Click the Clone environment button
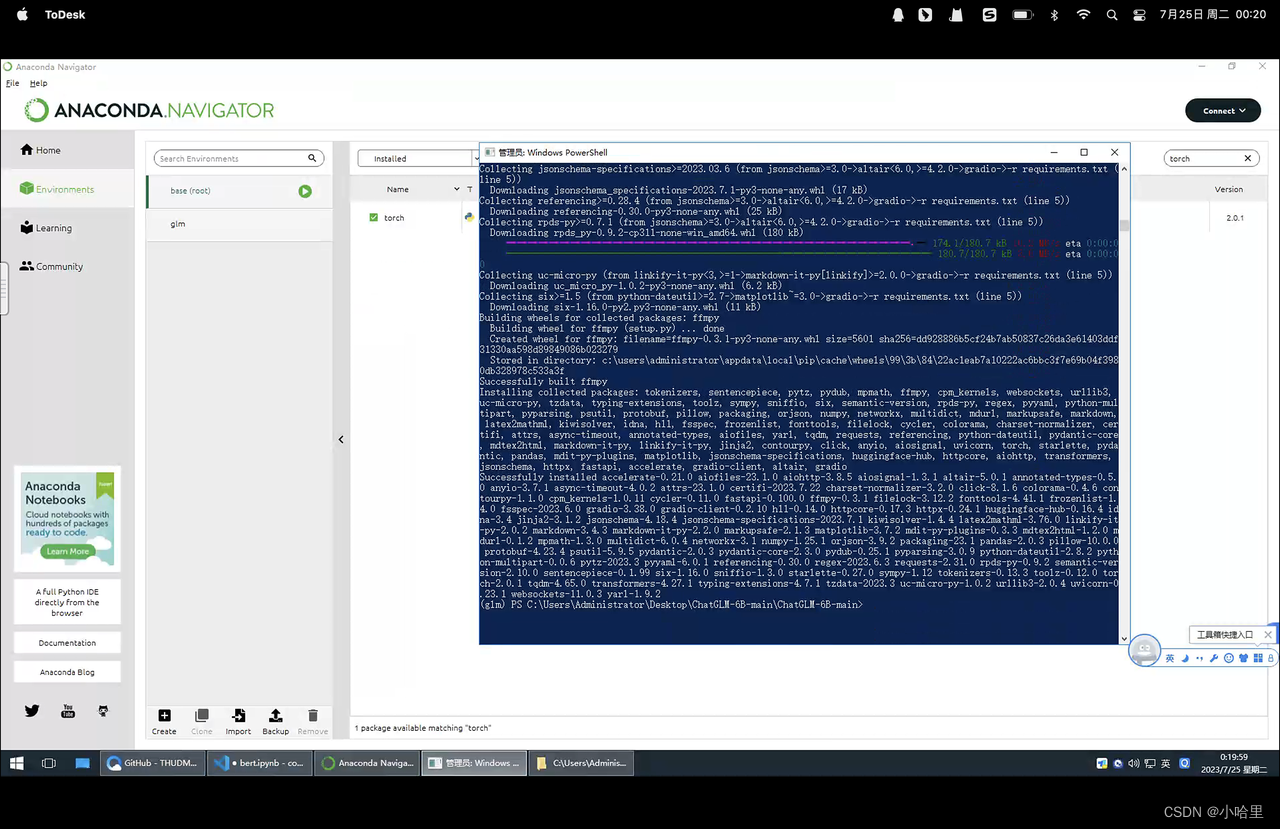 pyautogui.click(x=202, y=721)
